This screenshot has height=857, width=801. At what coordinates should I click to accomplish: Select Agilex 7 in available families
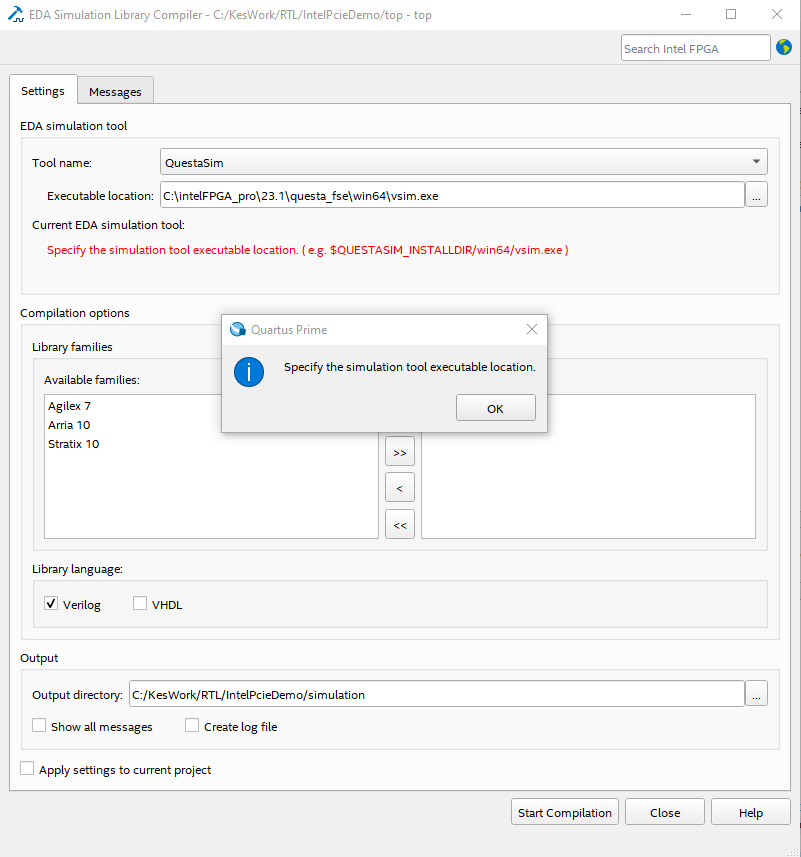(69, 406)
